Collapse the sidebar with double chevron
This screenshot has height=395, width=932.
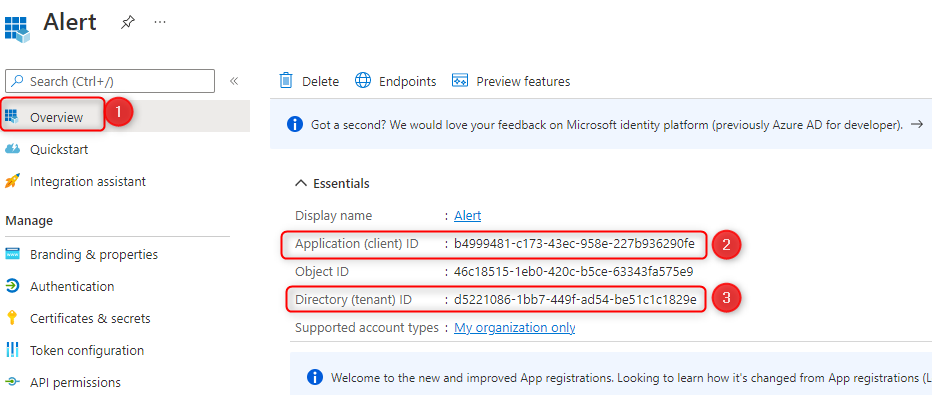point(234,81)
